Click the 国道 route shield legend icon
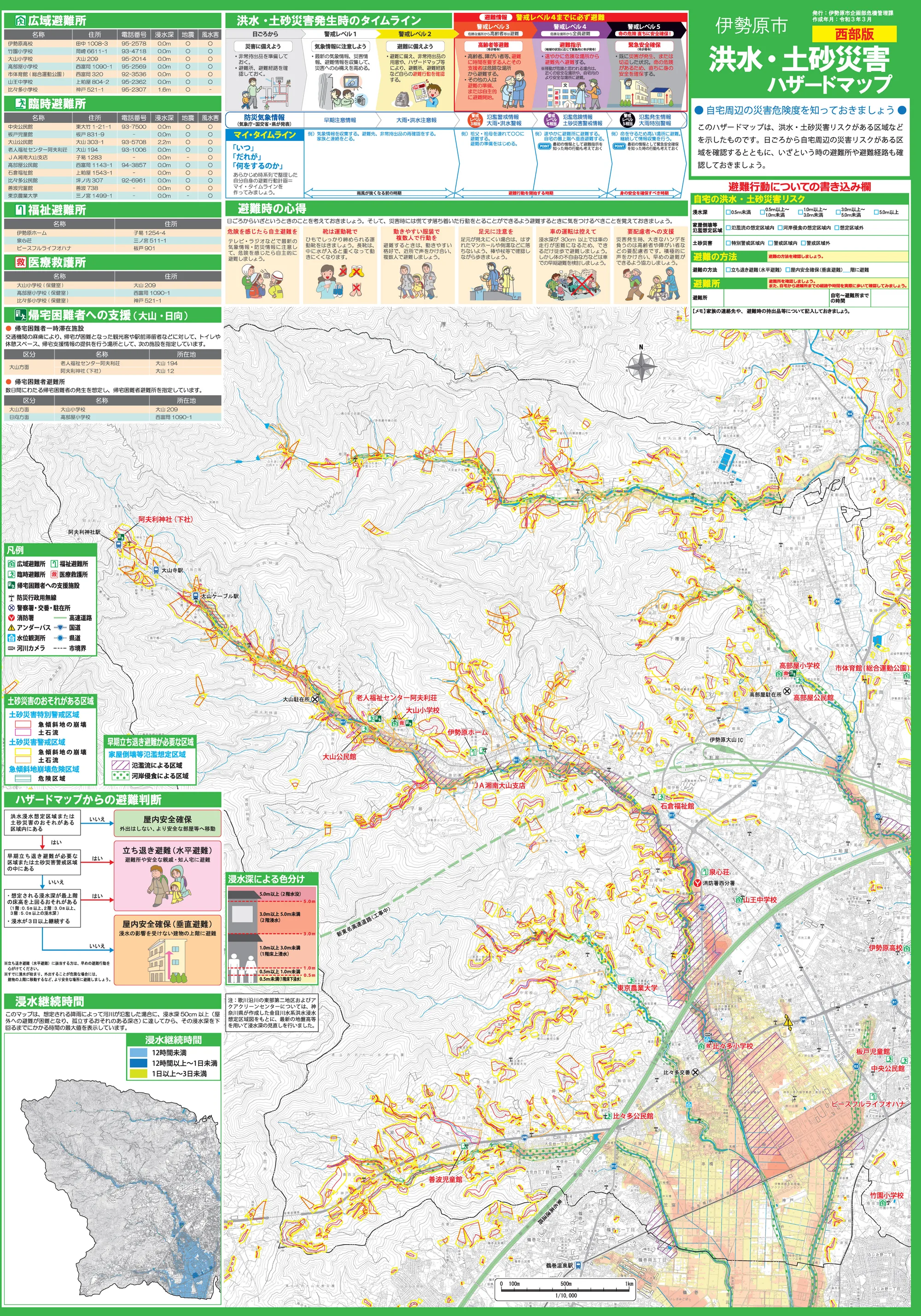The width and height of the screenshot is (921, 1316). click(61, 628)
